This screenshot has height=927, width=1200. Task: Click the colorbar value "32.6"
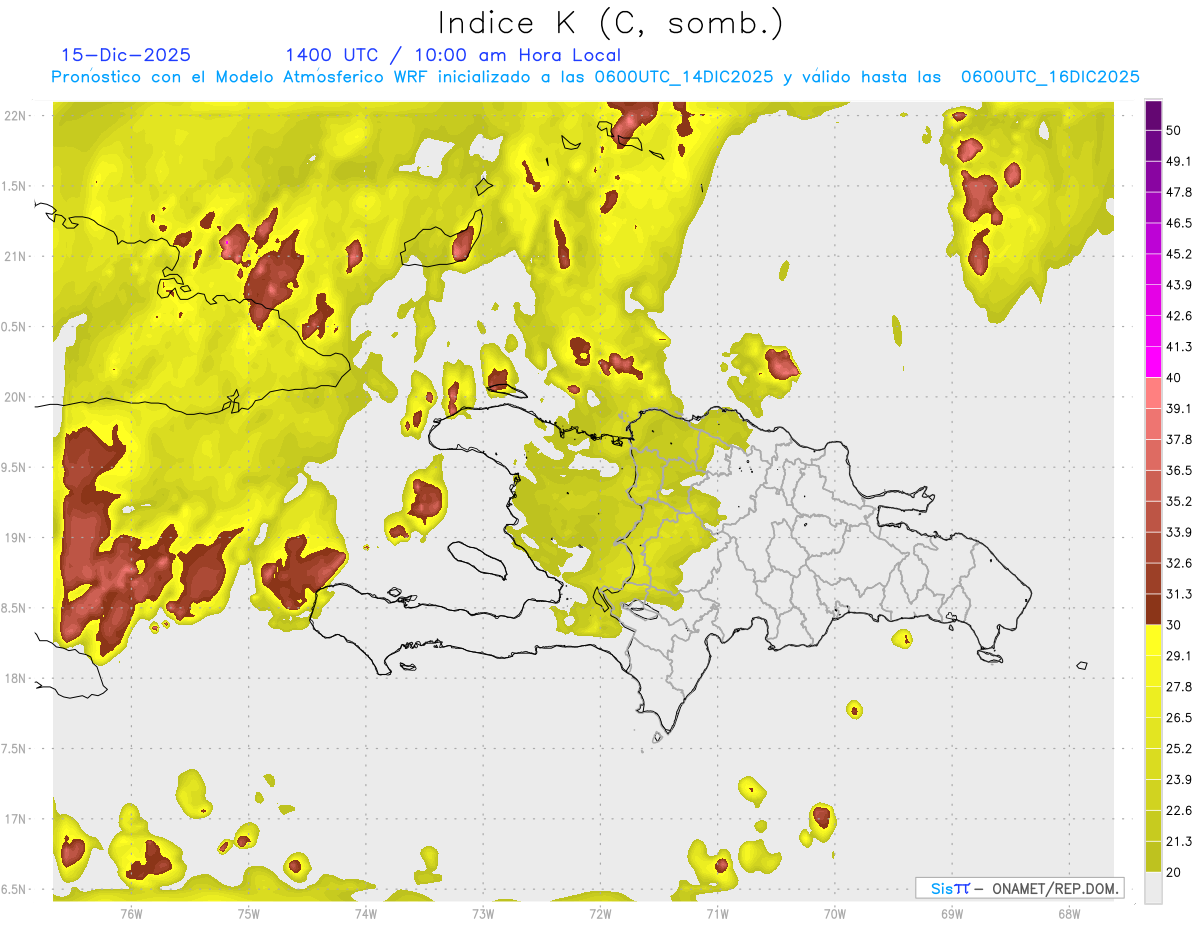pyautogui.click(x=1180, y=563)
